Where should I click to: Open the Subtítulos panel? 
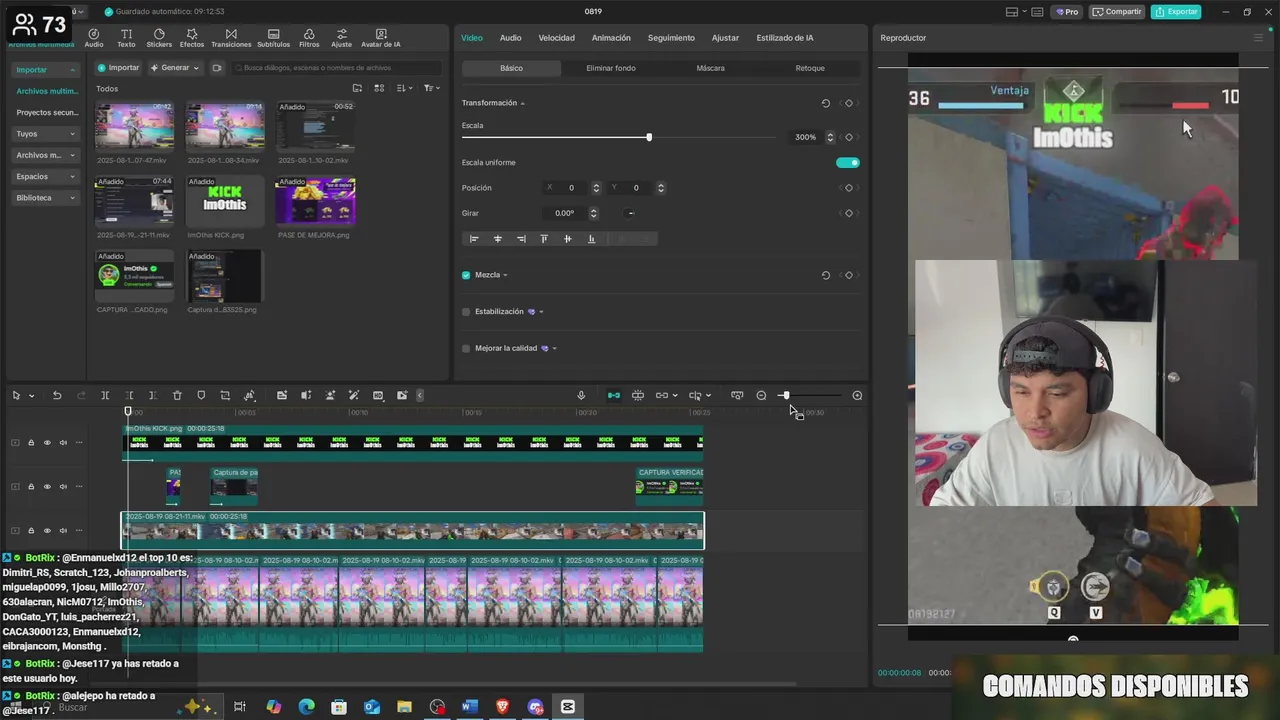(x=273, y=38)
